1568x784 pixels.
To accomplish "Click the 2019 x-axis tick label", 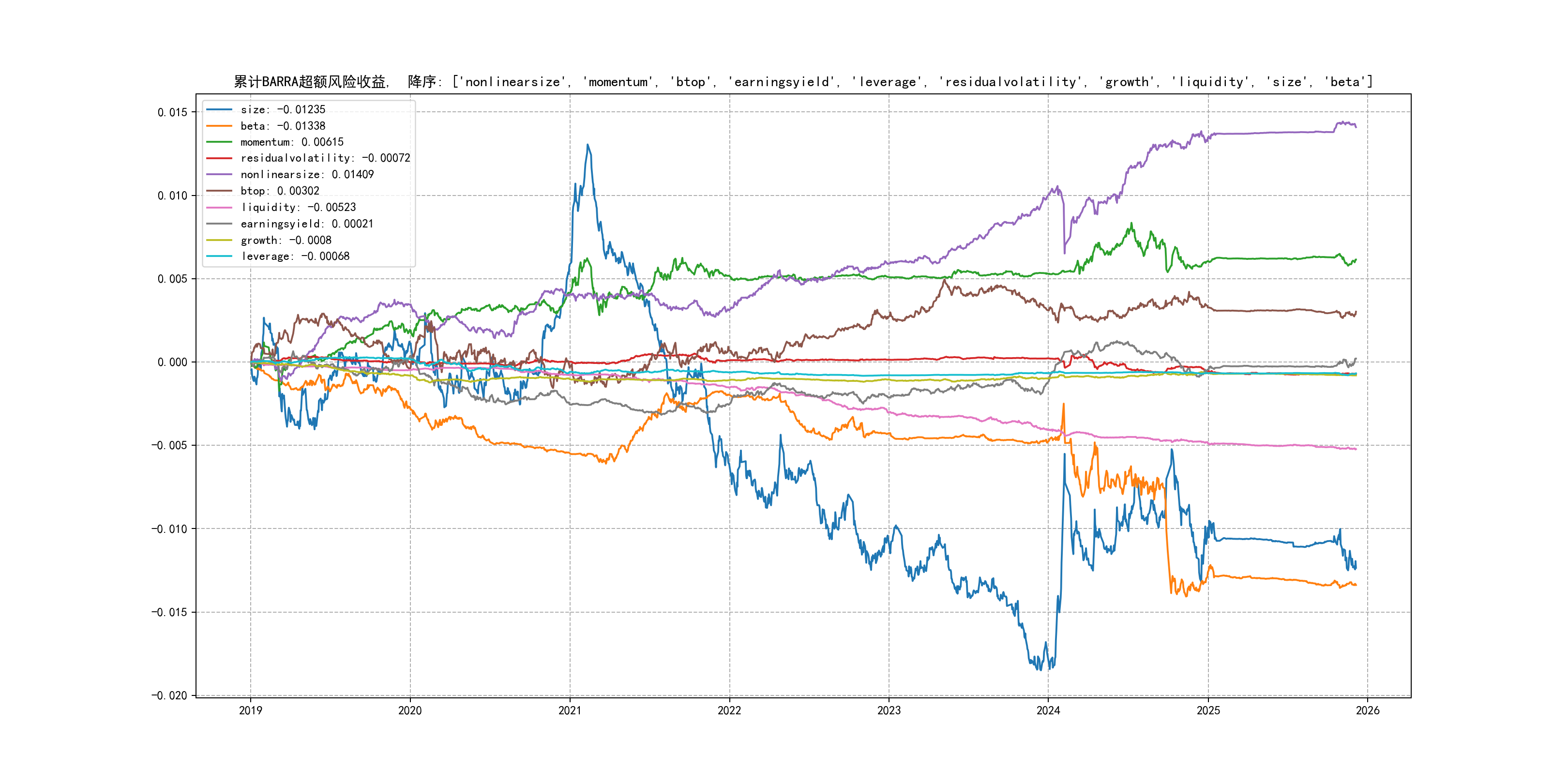I will 250,710.
